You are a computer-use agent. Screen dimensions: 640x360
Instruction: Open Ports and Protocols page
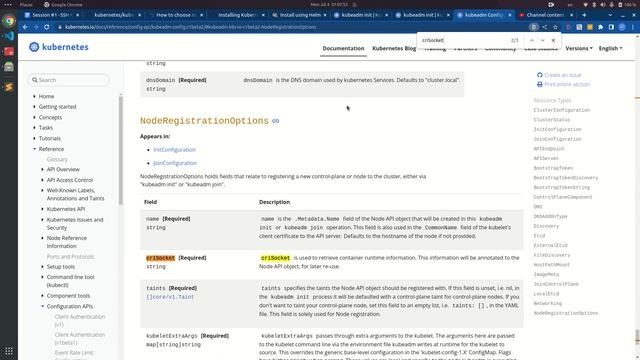(70, 256)
